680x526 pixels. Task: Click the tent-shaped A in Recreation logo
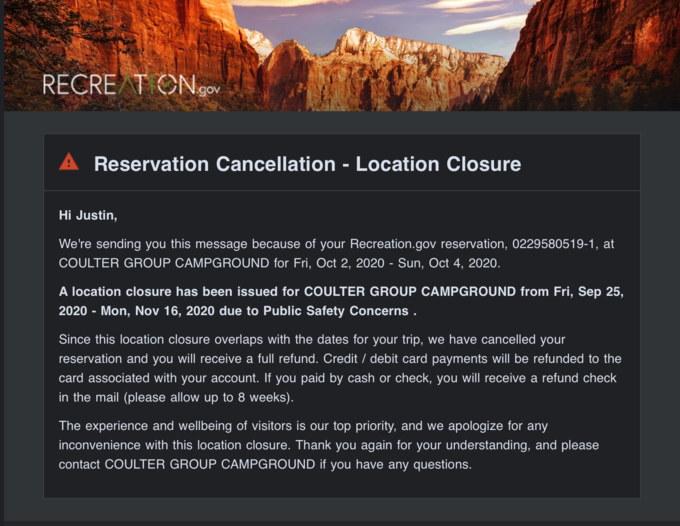click(128, 85)
